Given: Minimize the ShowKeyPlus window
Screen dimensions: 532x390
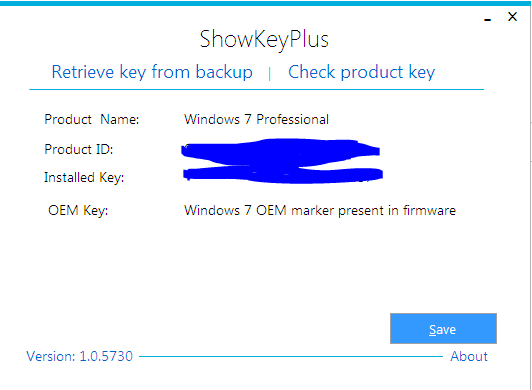Looking at the screenshot, I should click(488, 20).
